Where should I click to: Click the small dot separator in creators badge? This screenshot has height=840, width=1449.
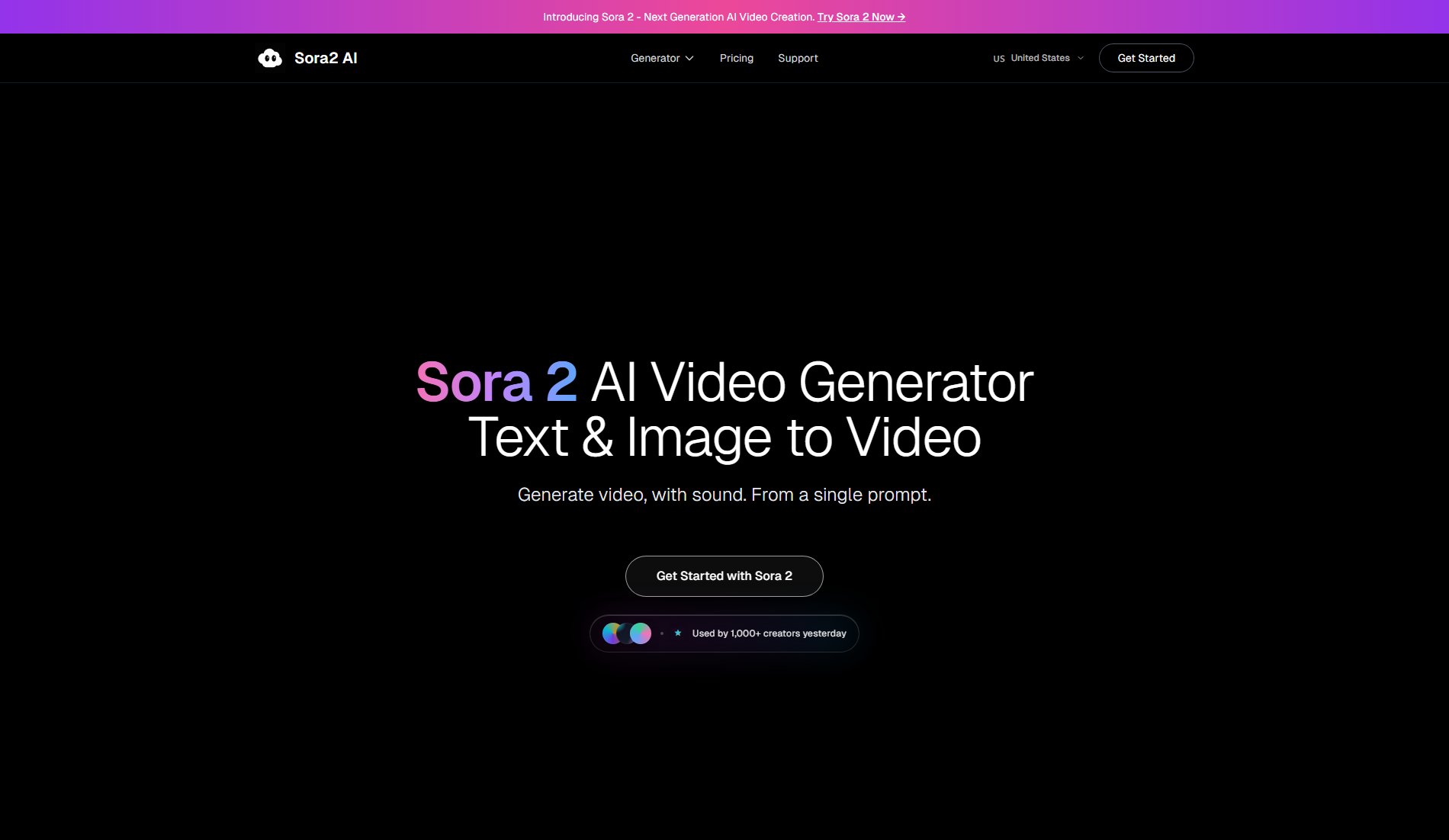point(662,633)
